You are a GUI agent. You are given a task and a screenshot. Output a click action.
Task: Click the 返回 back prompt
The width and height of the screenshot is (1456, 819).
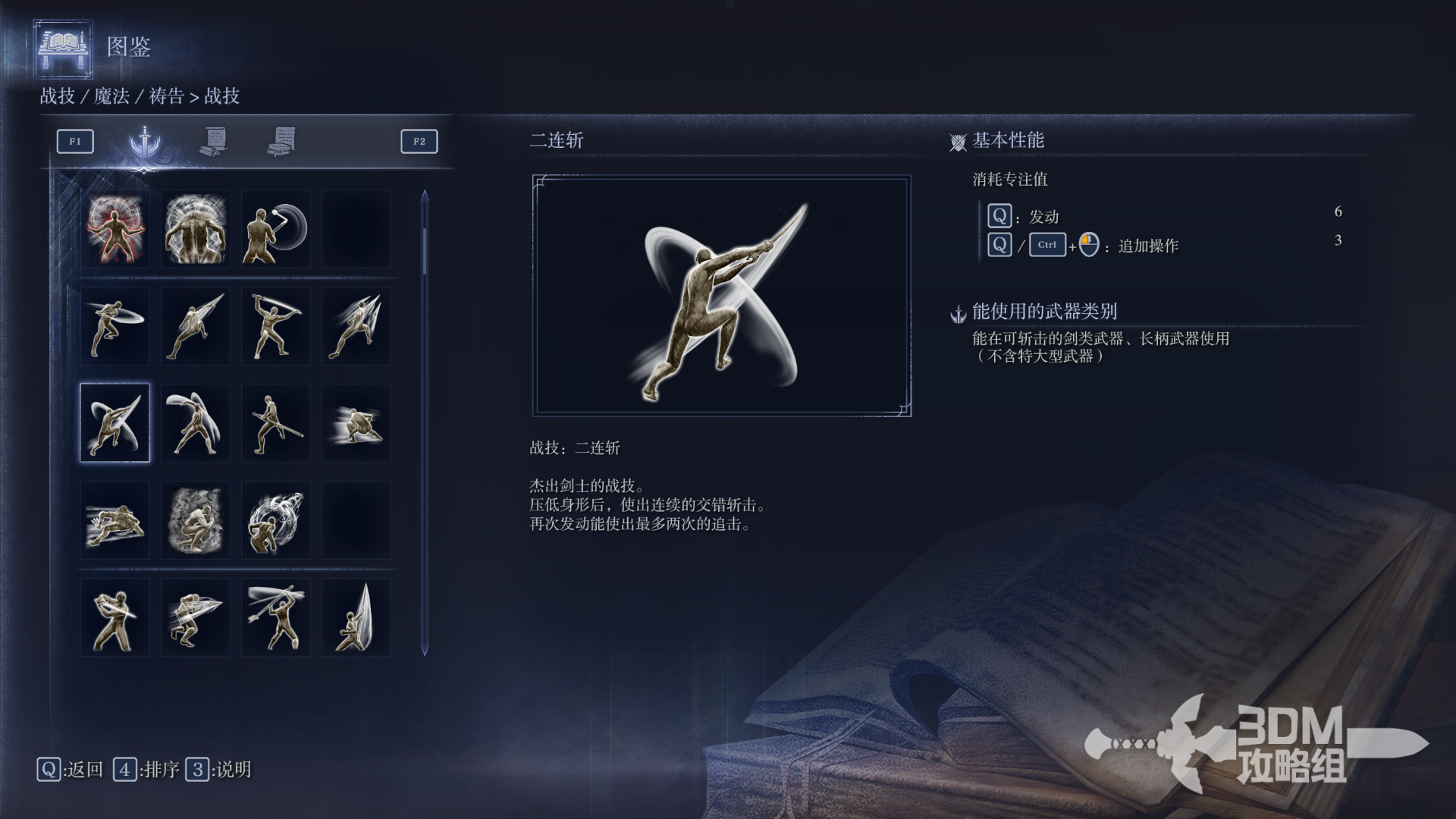70,770
